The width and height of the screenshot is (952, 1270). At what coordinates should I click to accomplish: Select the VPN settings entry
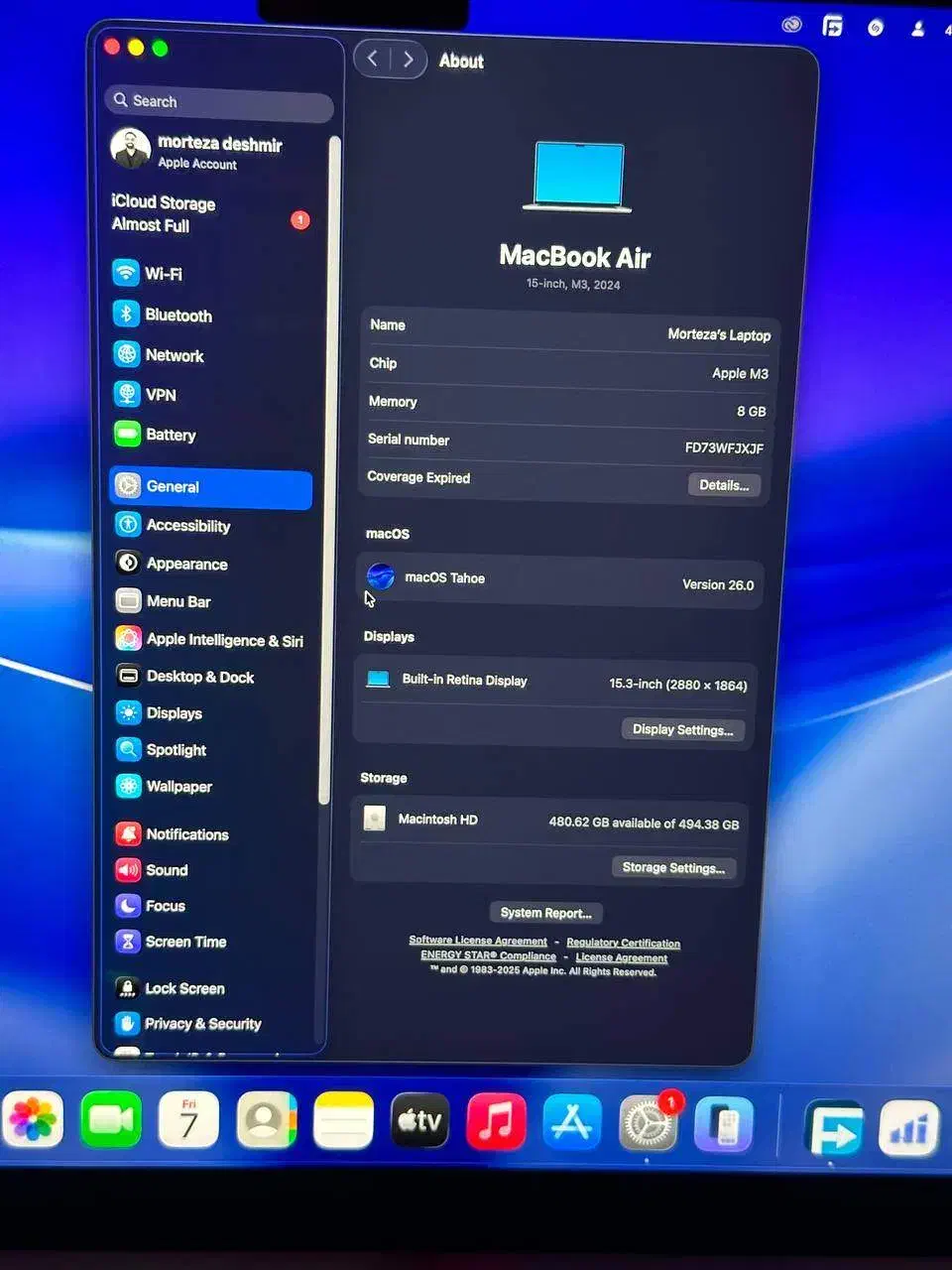click(127, 394)
